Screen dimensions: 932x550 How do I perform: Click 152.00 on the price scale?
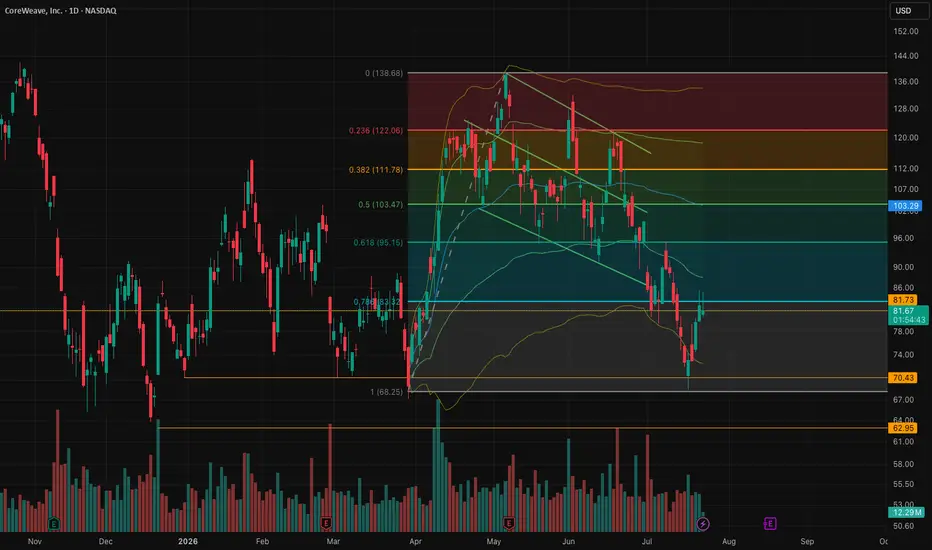906,31
